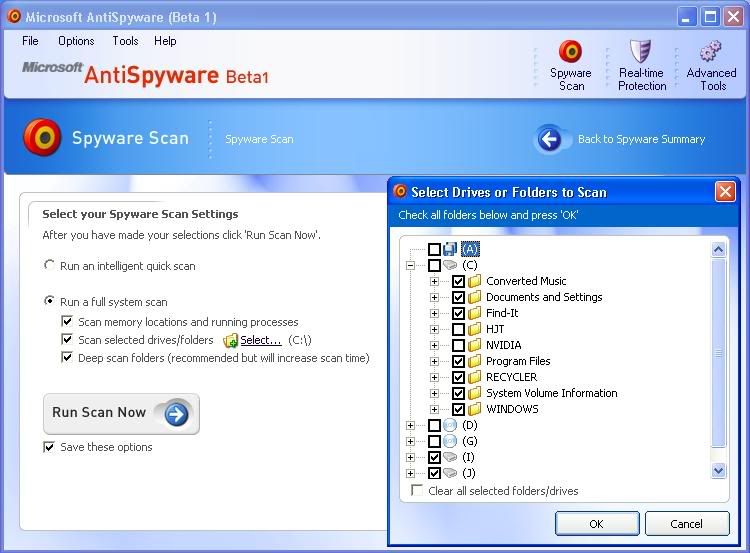
Task: Open Real-time Protection shield icon
Action: coord(640,51)
